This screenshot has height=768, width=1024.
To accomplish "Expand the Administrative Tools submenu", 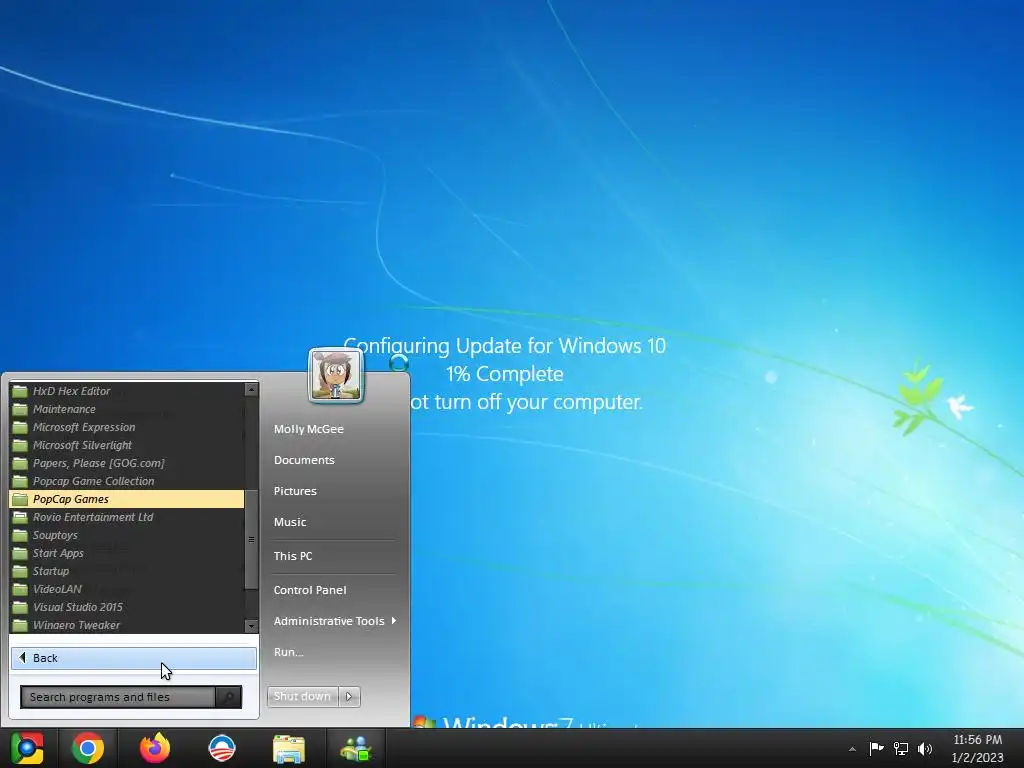I will pos(335,621).
